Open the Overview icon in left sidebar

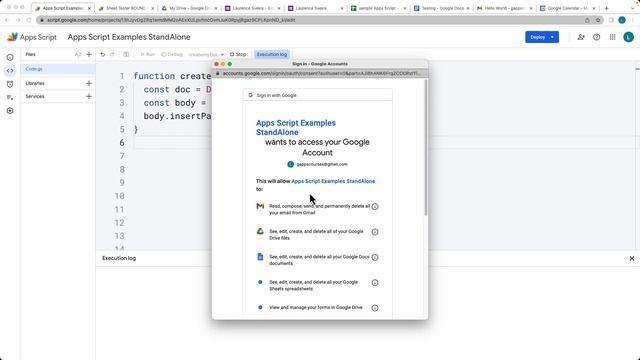point(10,58)
